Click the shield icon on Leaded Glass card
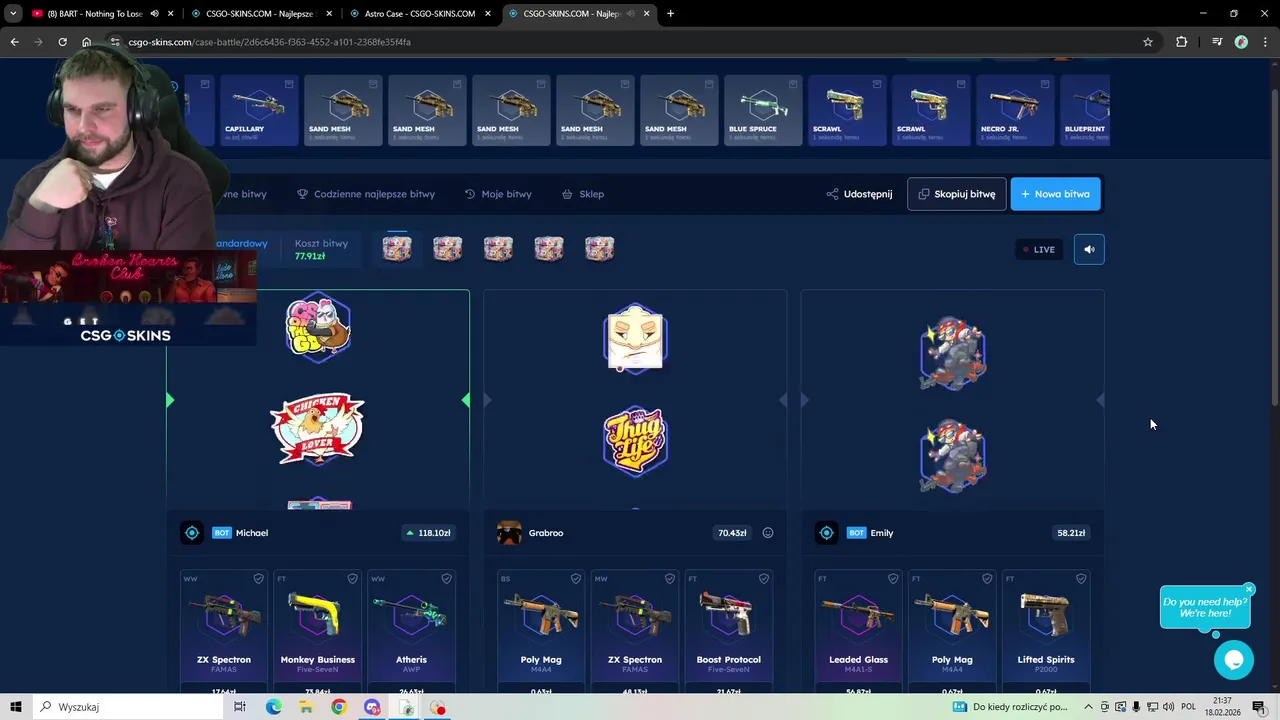The width and height of the screenshot is (1280, 720). 893,579
